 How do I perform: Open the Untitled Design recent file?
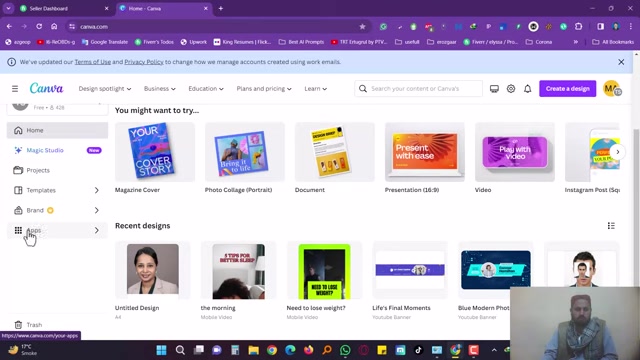coord(153,270)
